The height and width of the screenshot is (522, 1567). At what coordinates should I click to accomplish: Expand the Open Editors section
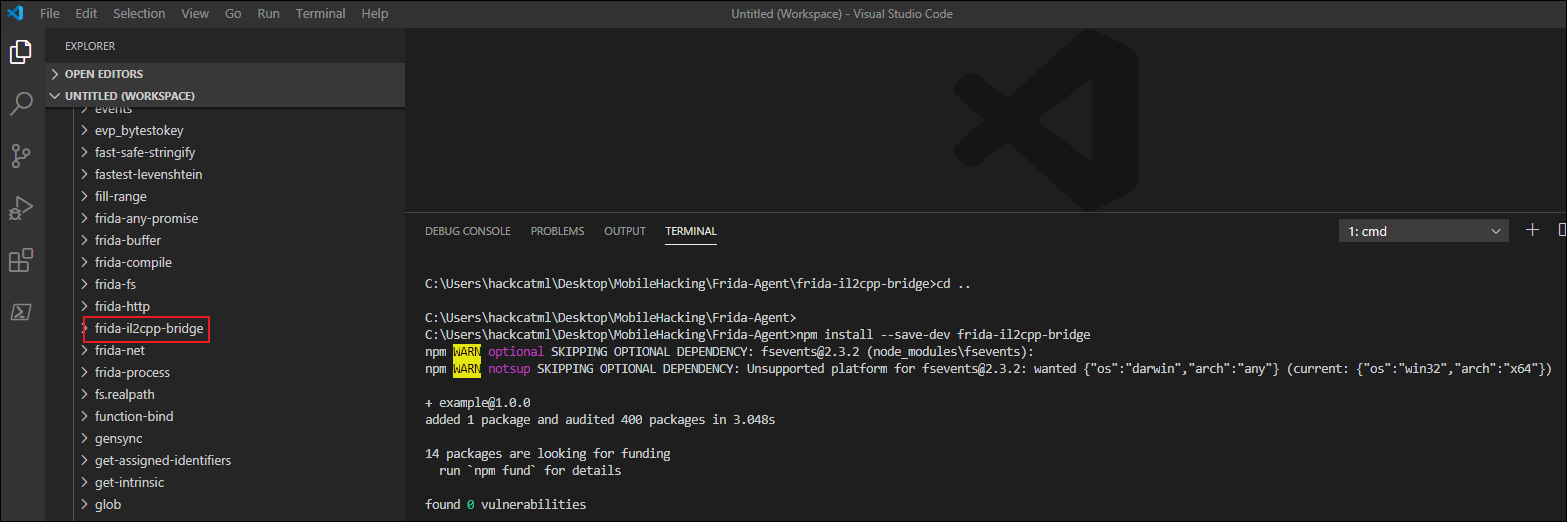225,74
